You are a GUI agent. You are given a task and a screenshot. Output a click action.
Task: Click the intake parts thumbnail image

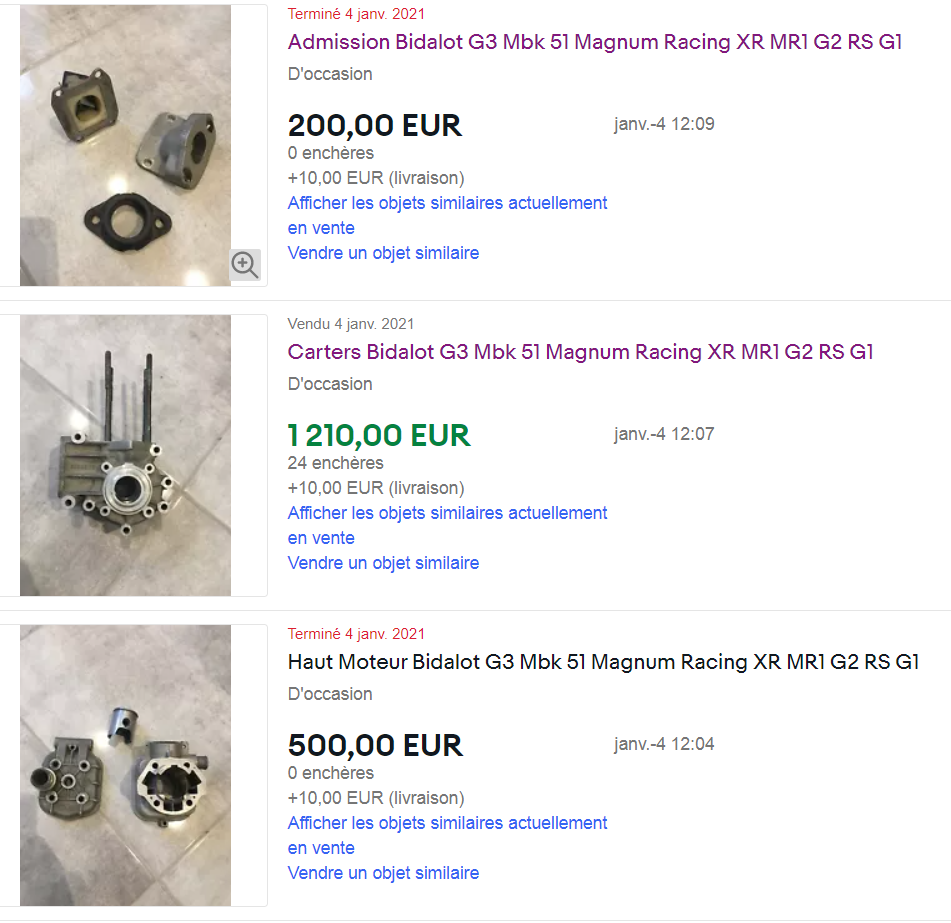coord(126,146)
